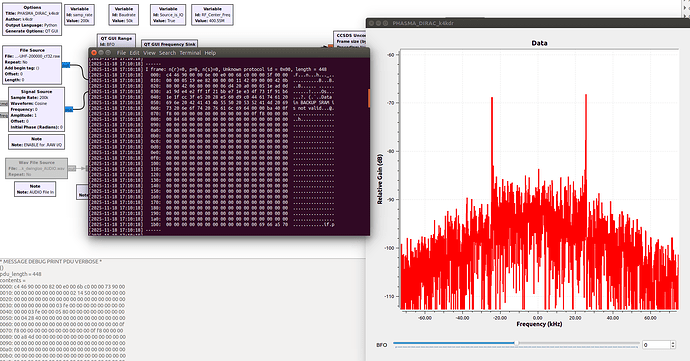Click the BFO label in plot window
Screen dimensions: 690x361
382,345
